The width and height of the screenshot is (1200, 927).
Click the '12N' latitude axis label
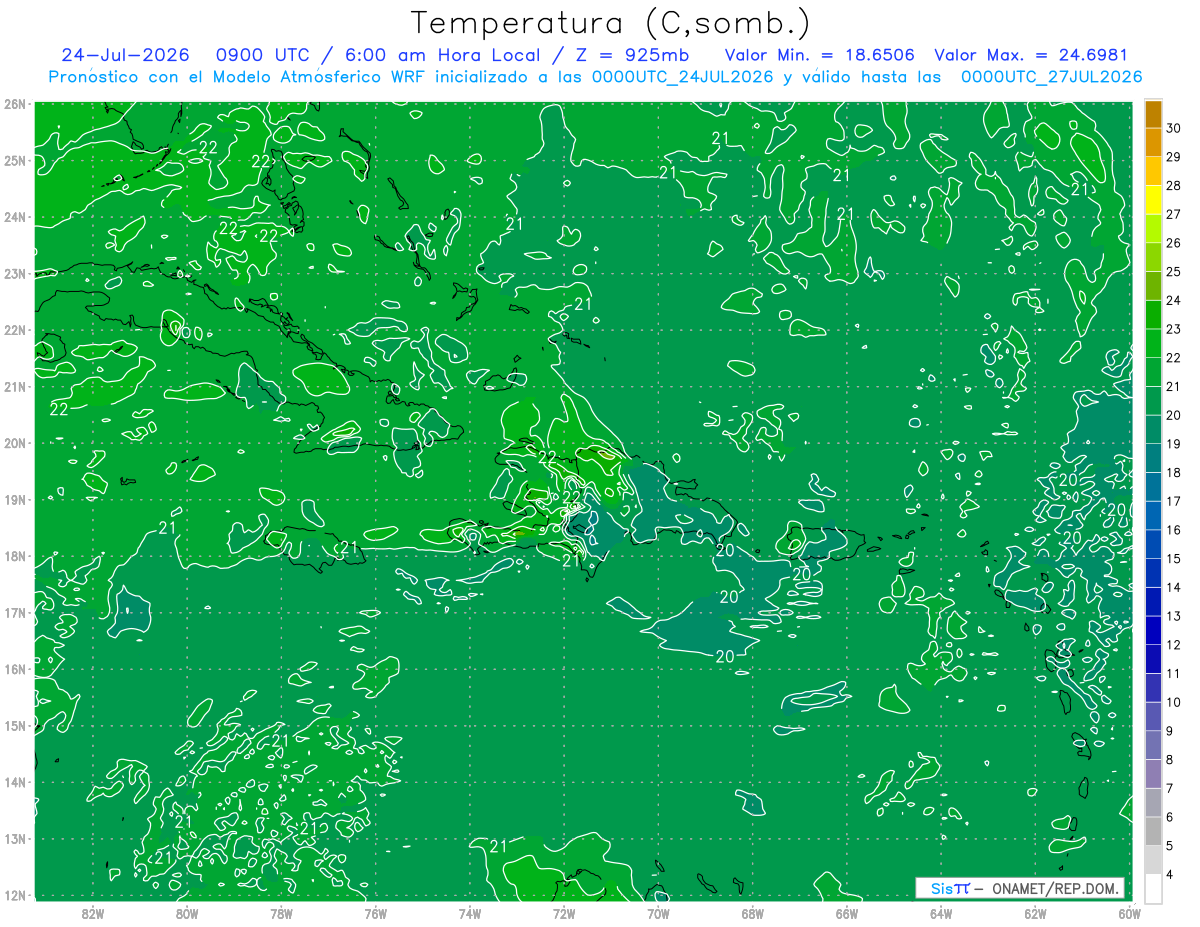14,895
